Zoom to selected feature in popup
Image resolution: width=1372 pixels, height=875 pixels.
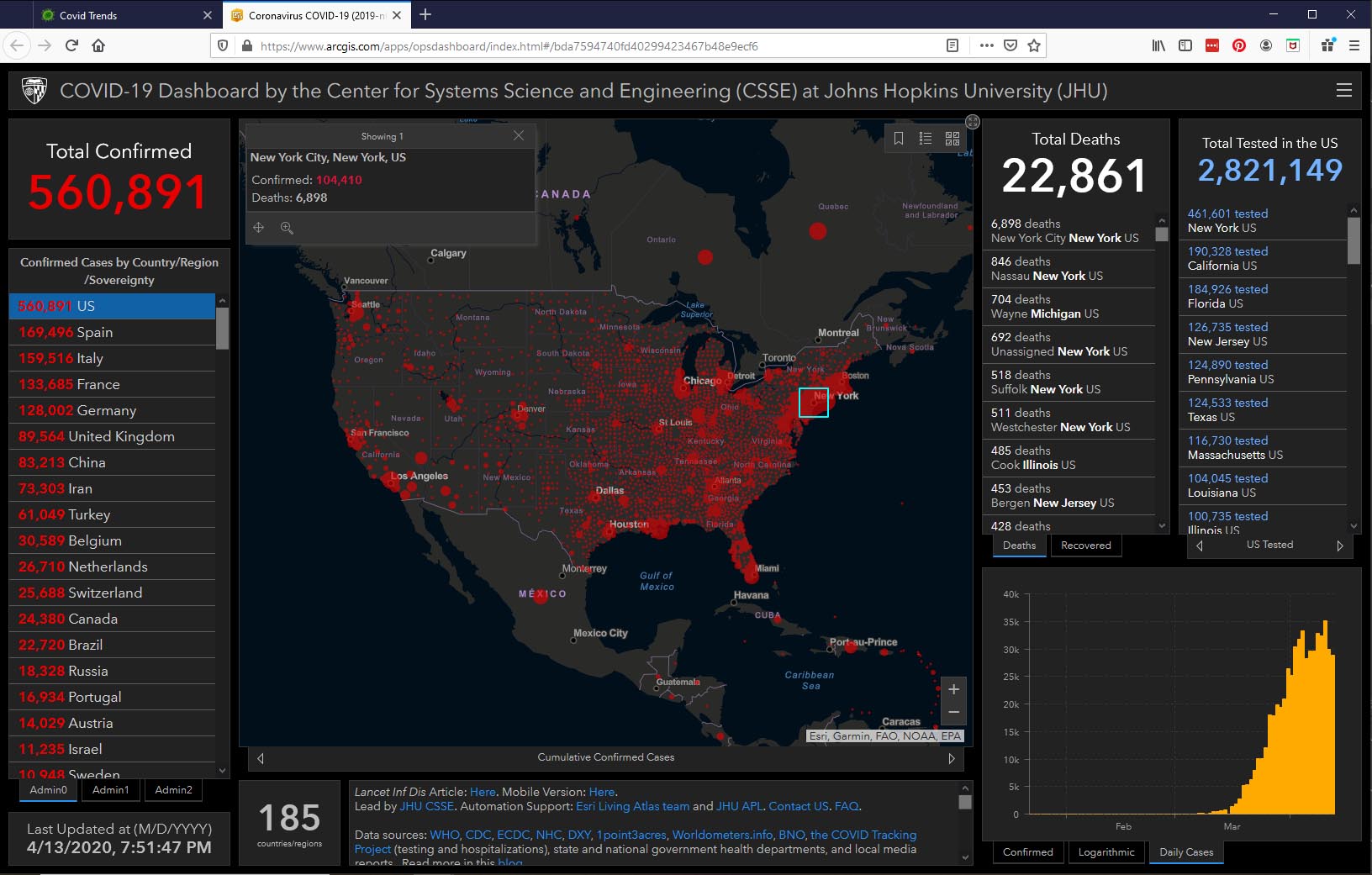pyautogui.click(x=287, y=228)
